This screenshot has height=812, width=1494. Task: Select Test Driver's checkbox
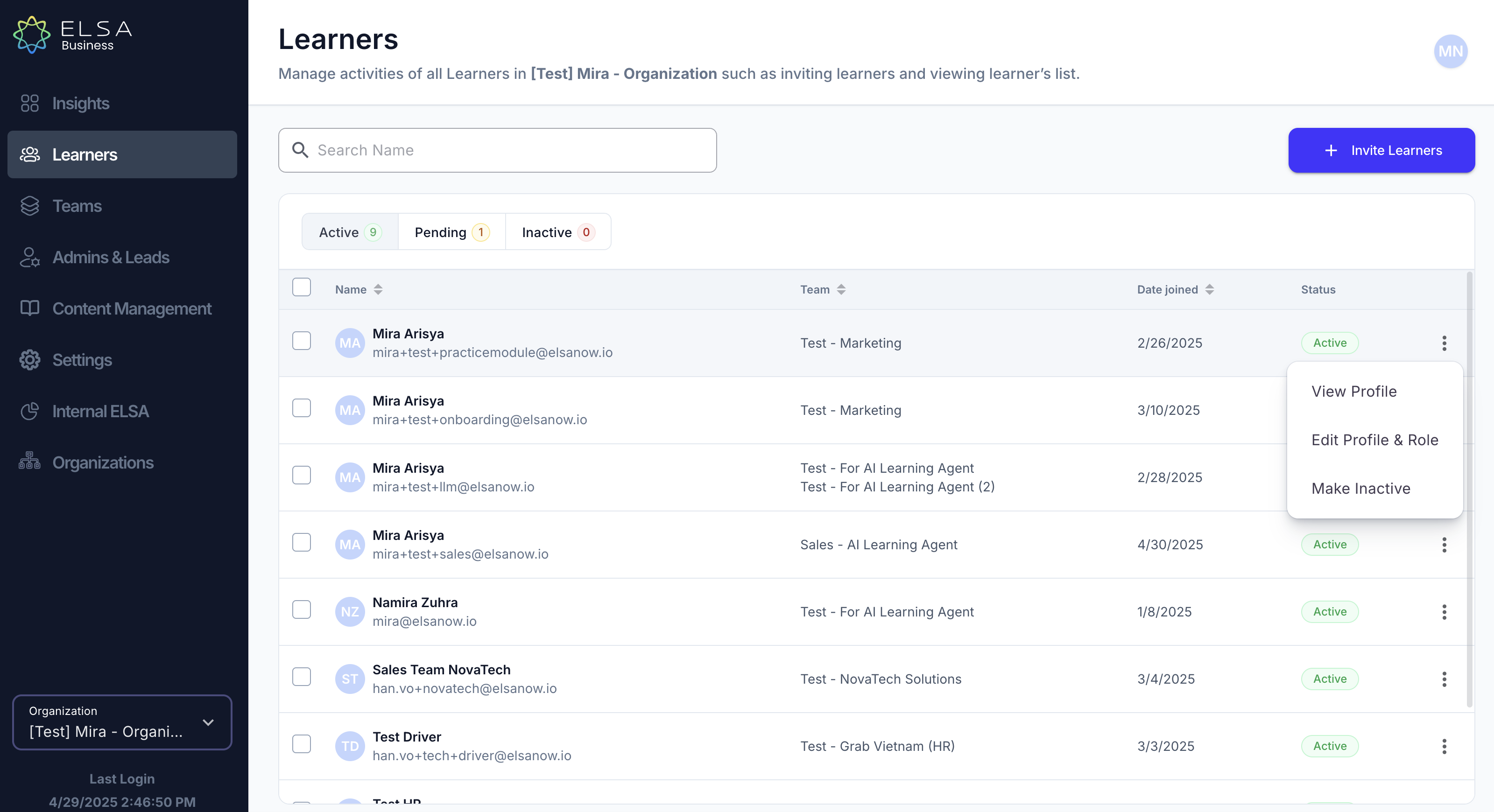[302, 744]
